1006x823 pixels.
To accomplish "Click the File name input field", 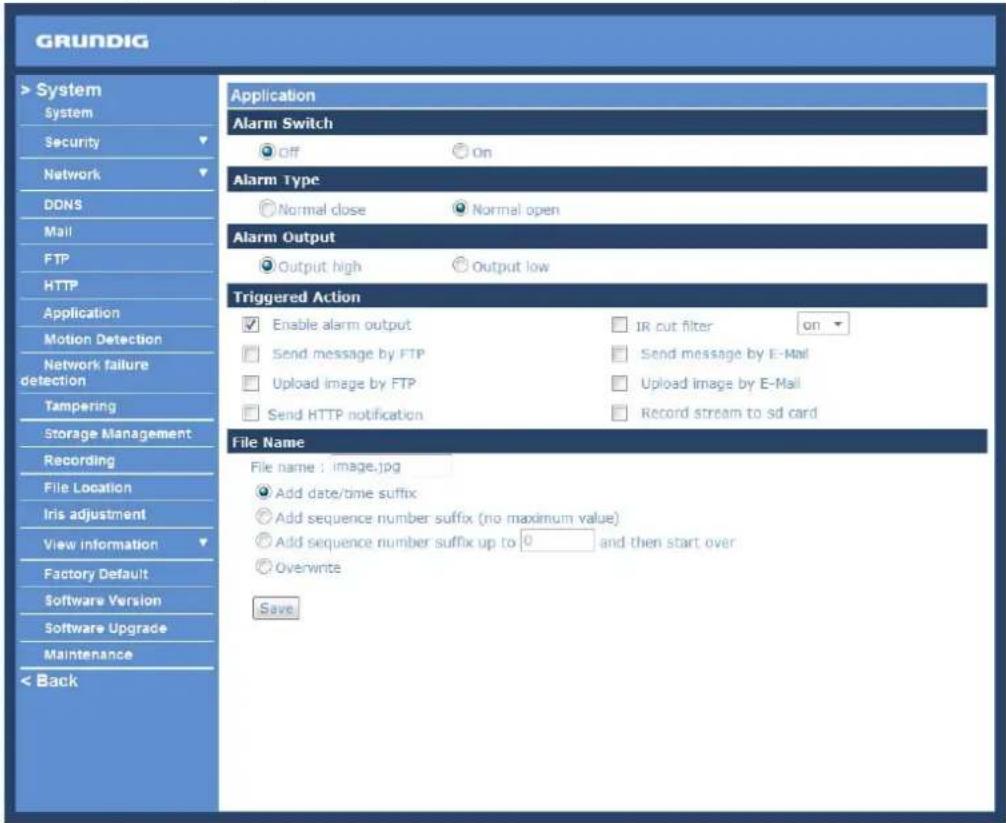I will 391,466.
